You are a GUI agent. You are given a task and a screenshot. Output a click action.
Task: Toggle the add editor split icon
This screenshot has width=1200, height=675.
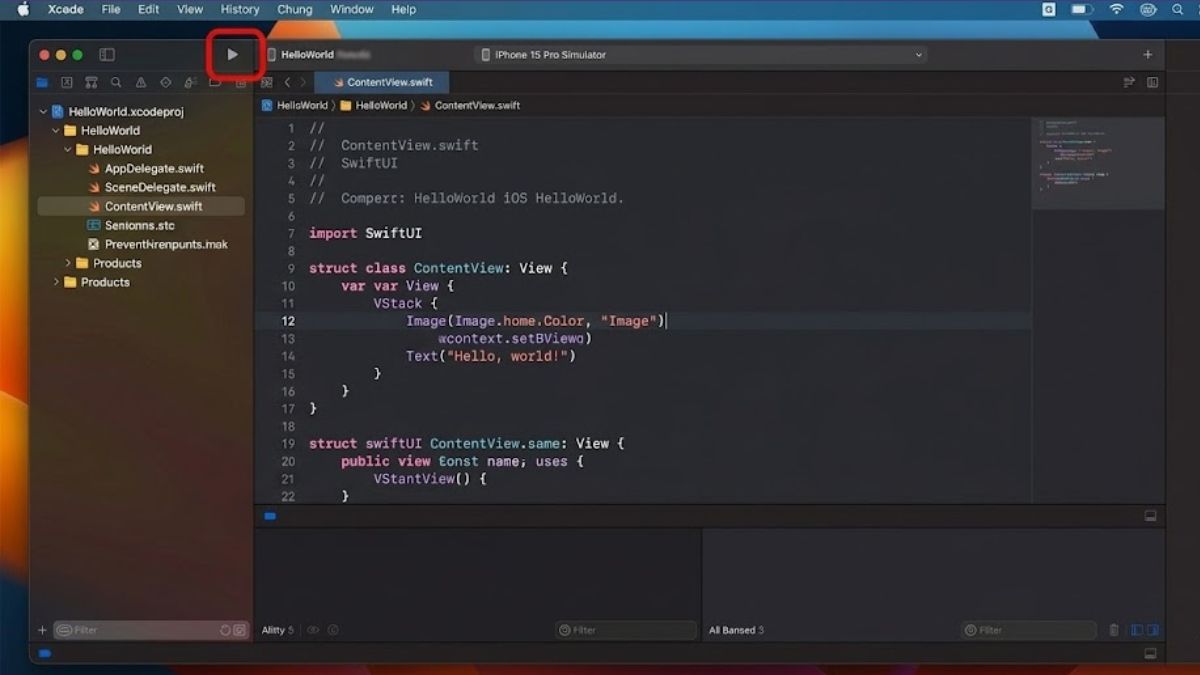point(1152,83)
